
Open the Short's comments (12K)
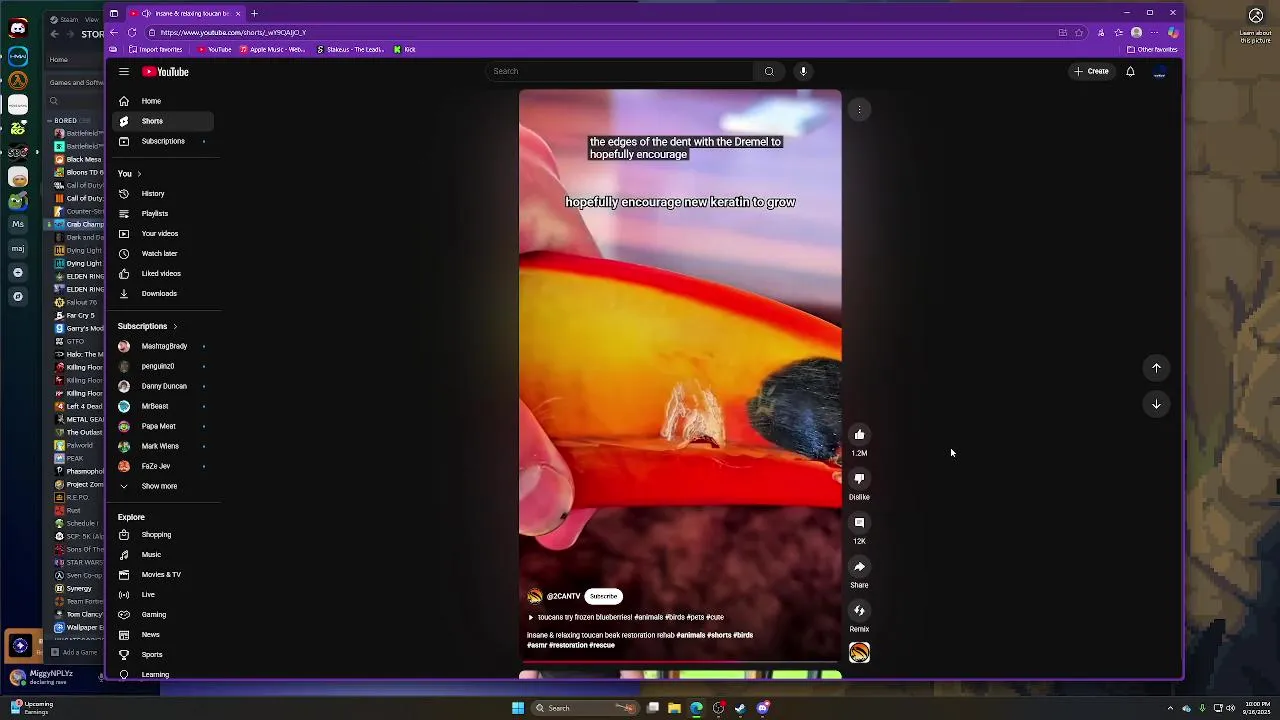pos(859,522)
